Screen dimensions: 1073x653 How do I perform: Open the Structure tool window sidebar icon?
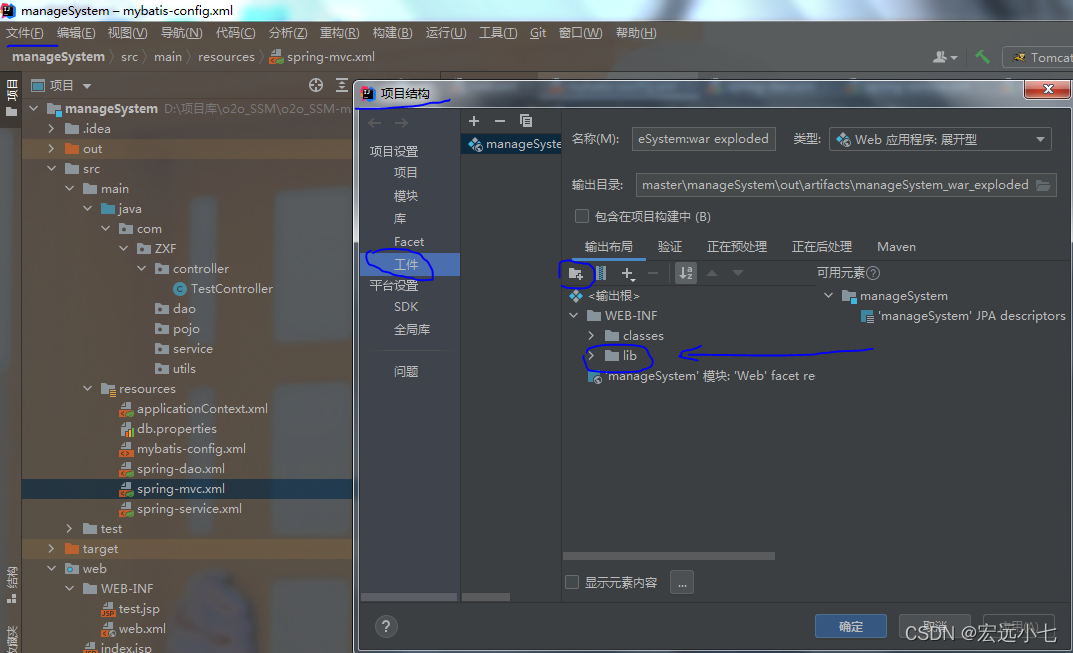[12, 585]
